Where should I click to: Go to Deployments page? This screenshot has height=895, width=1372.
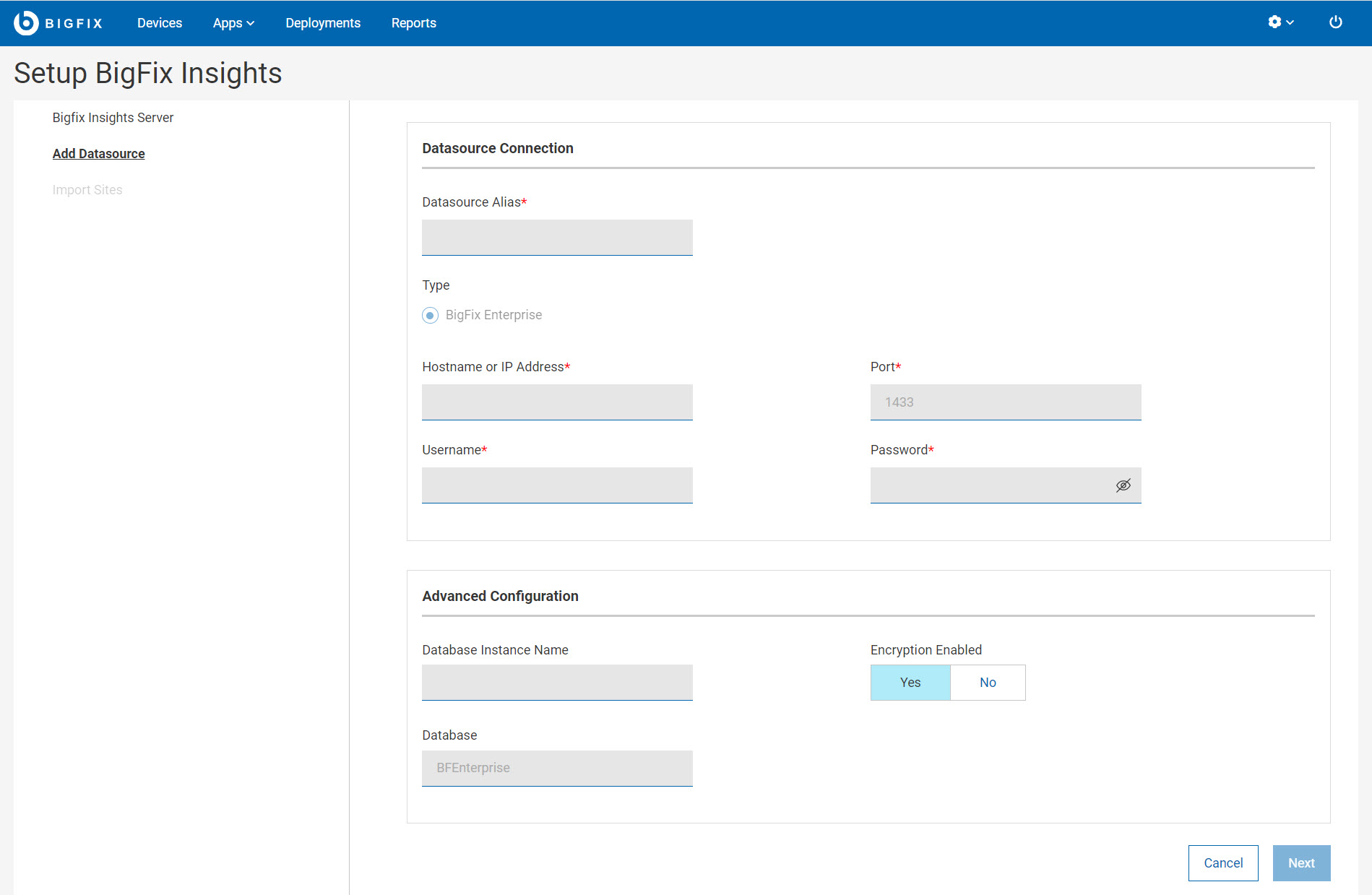pos(323,23)
